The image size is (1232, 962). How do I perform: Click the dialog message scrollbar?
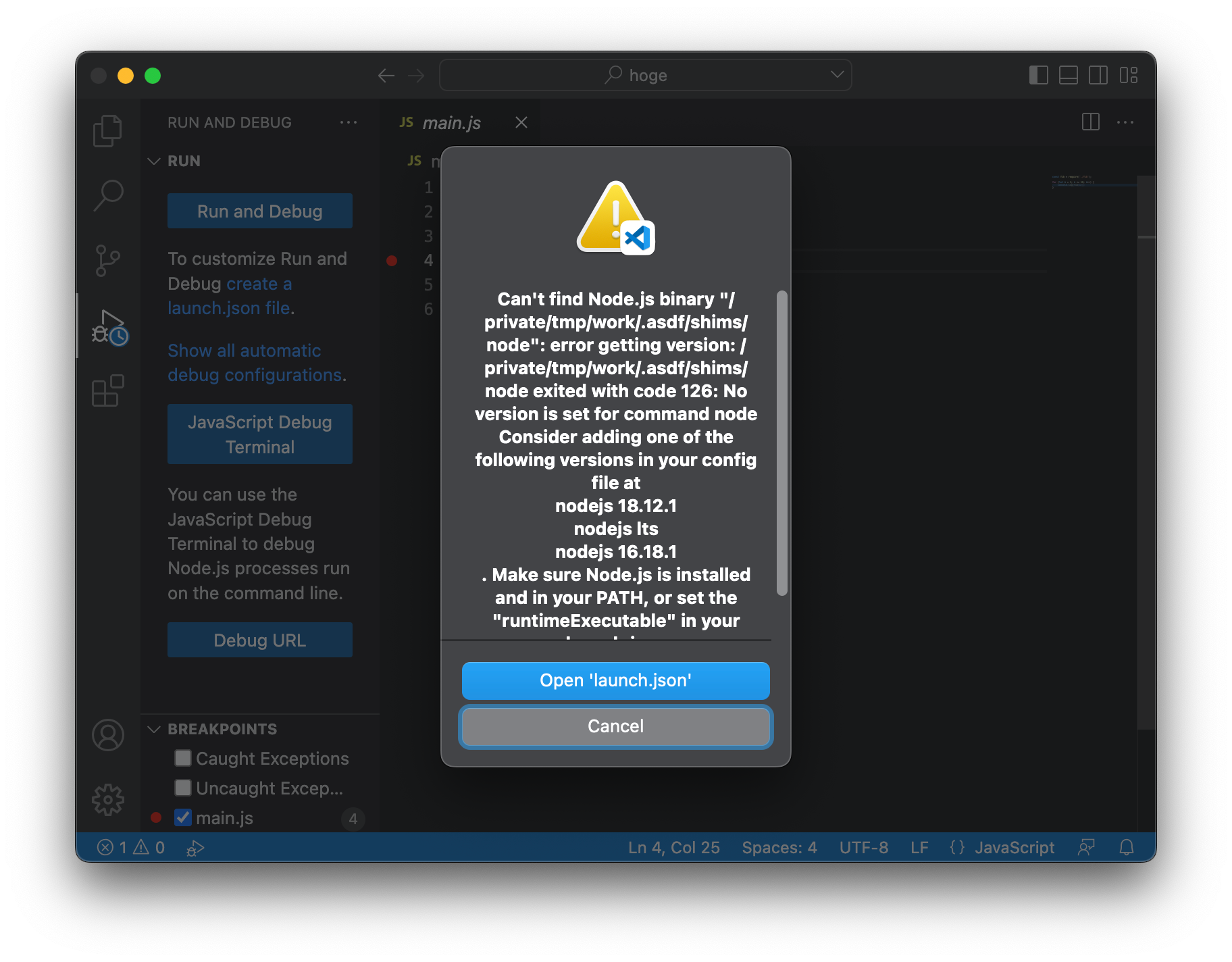click(x=781, y=443)
